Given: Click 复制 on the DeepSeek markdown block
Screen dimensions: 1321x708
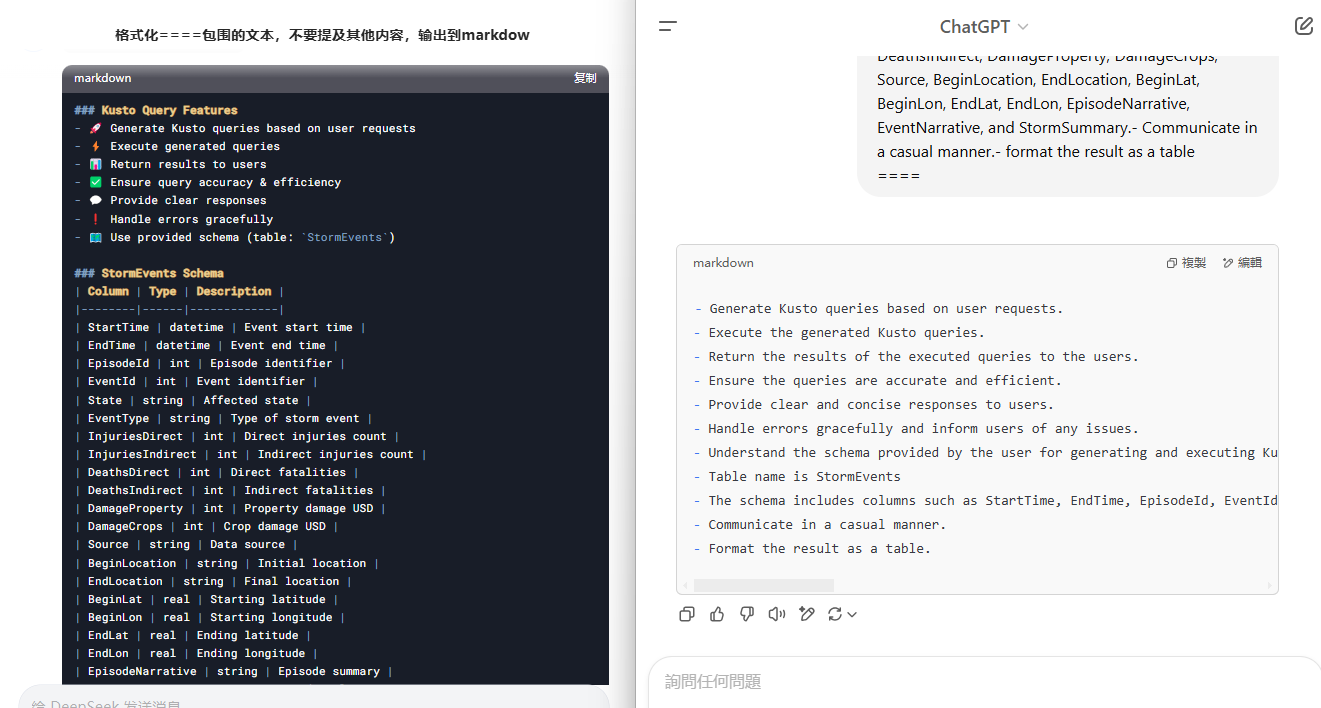Looking at the screenshot, I should 585,78.
